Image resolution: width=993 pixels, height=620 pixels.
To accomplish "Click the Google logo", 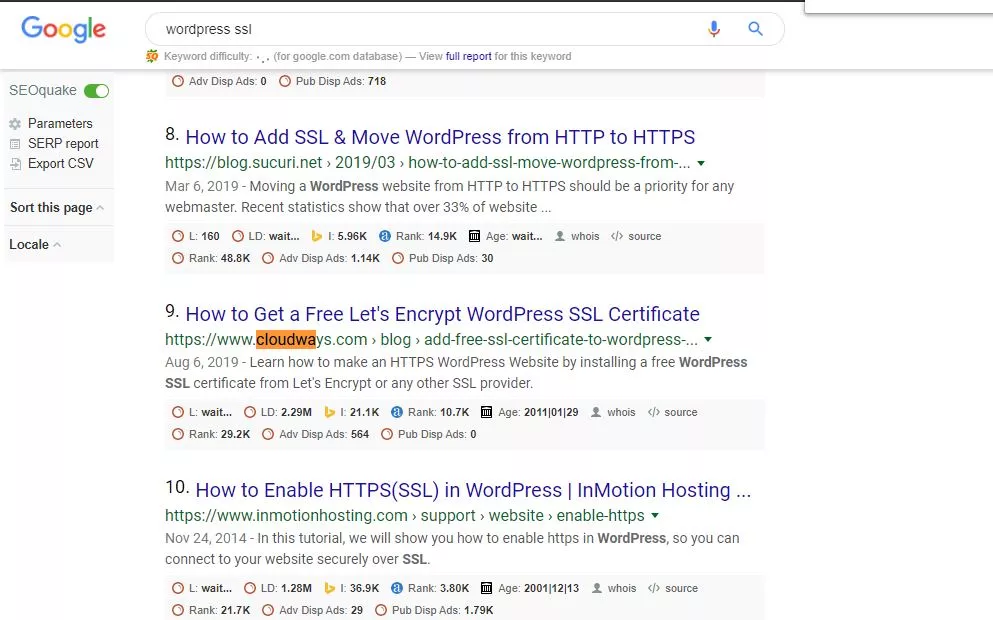I will click(x=63, y=29).
